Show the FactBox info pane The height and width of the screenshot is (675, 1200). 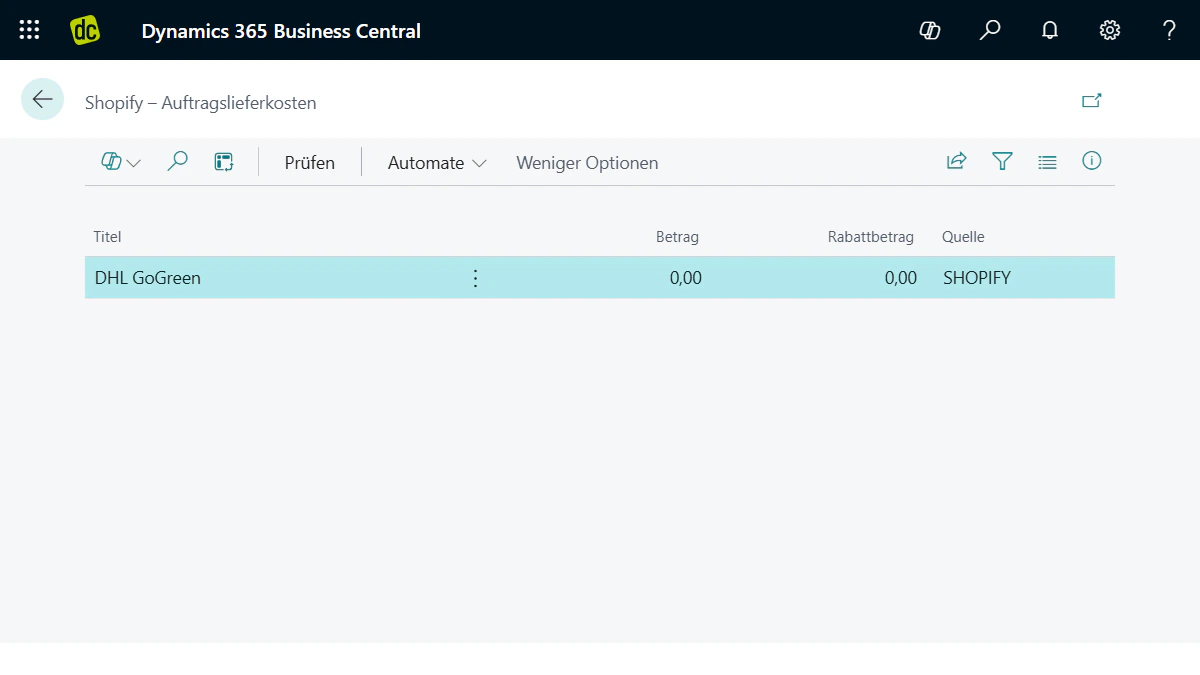pyautogui.click(x=1092, y=161)
